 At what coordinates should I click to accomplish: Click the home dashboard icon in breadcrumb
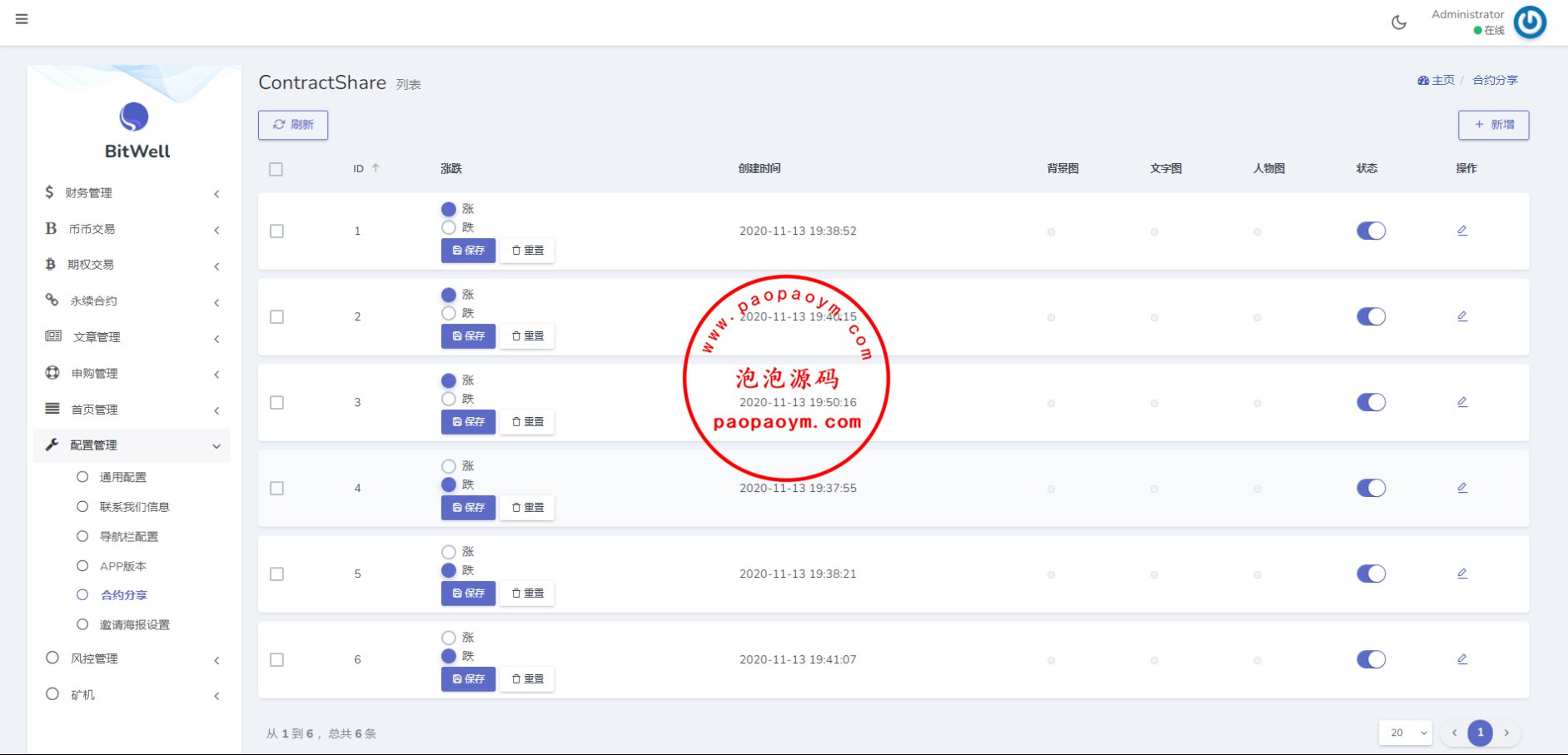click(1423, 81)
